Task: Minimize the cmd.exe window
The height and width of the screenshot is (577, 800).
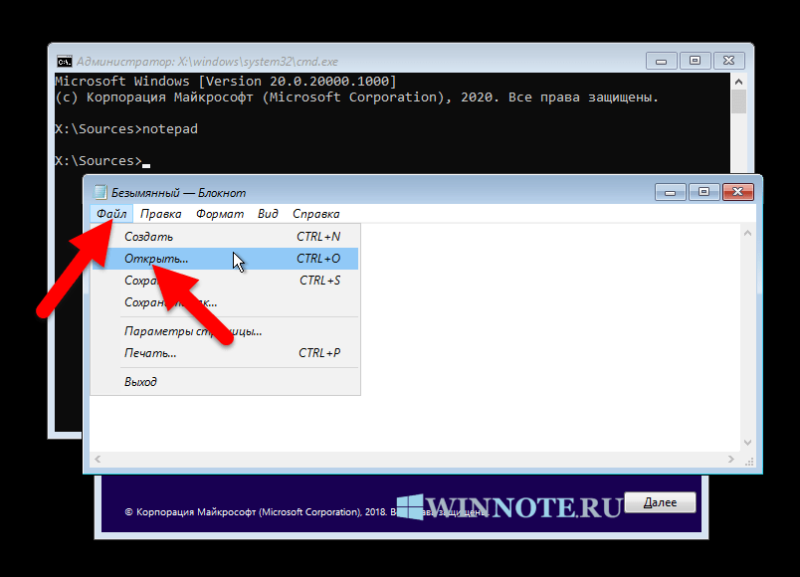Action: [661, 61]
